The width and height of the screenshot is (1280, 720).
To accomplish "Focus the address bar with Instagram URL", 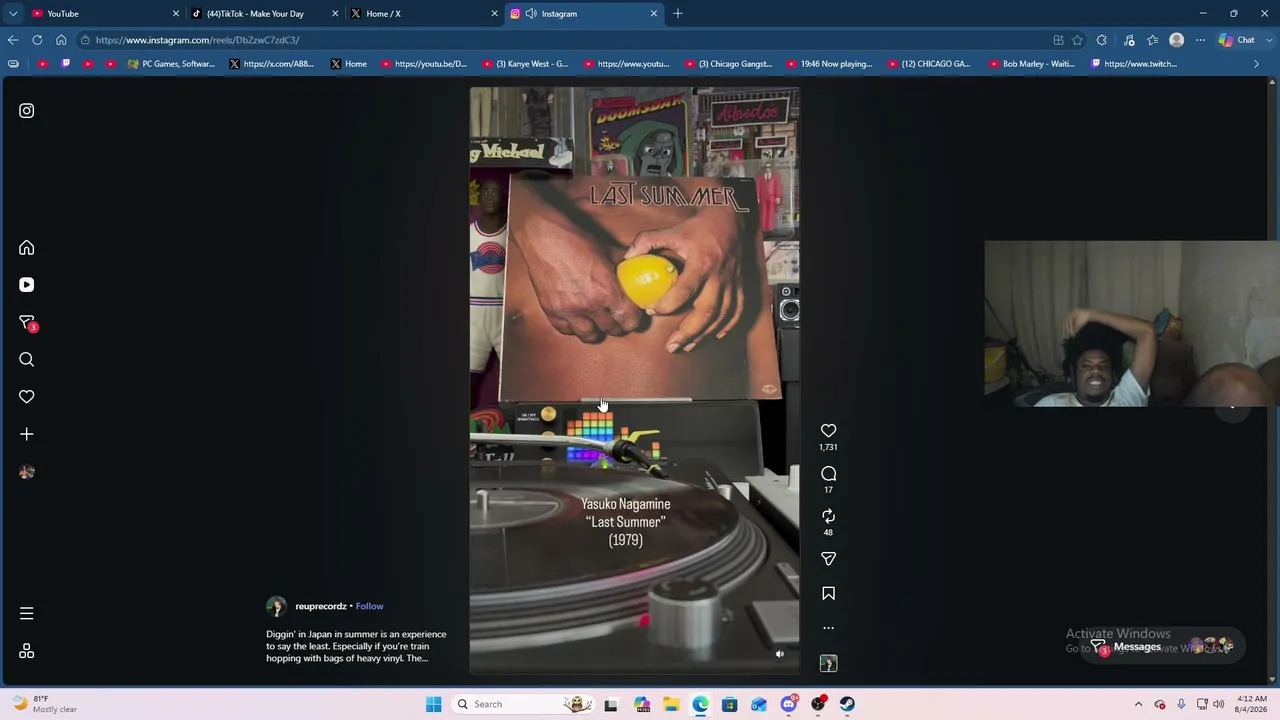I will 560,40.
